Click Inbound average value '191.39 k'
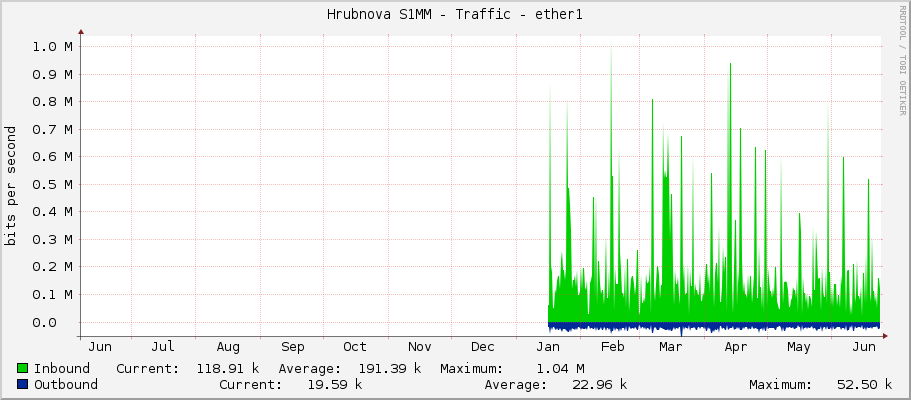This screenshot has height=400, width=911. tap(390, 368)
